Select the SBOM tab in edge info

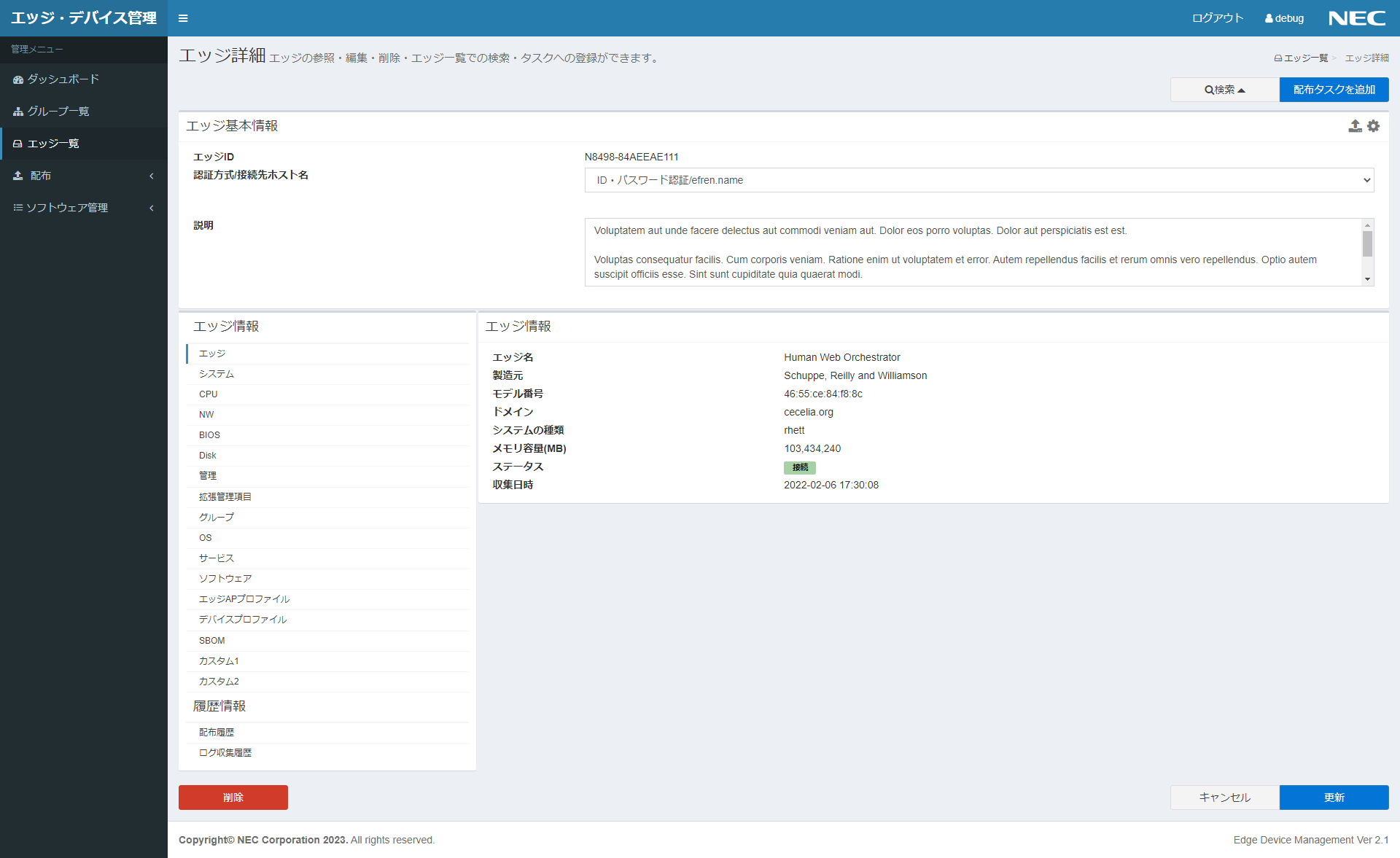tap(212, 641)
